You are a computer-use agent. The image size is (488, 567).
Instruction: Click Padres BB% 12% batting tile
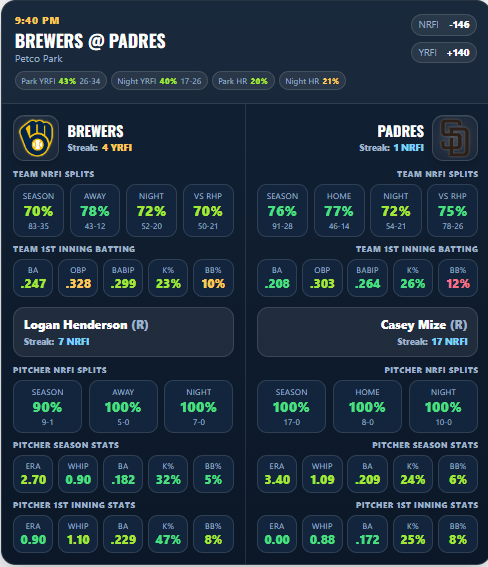pos(458,278)
